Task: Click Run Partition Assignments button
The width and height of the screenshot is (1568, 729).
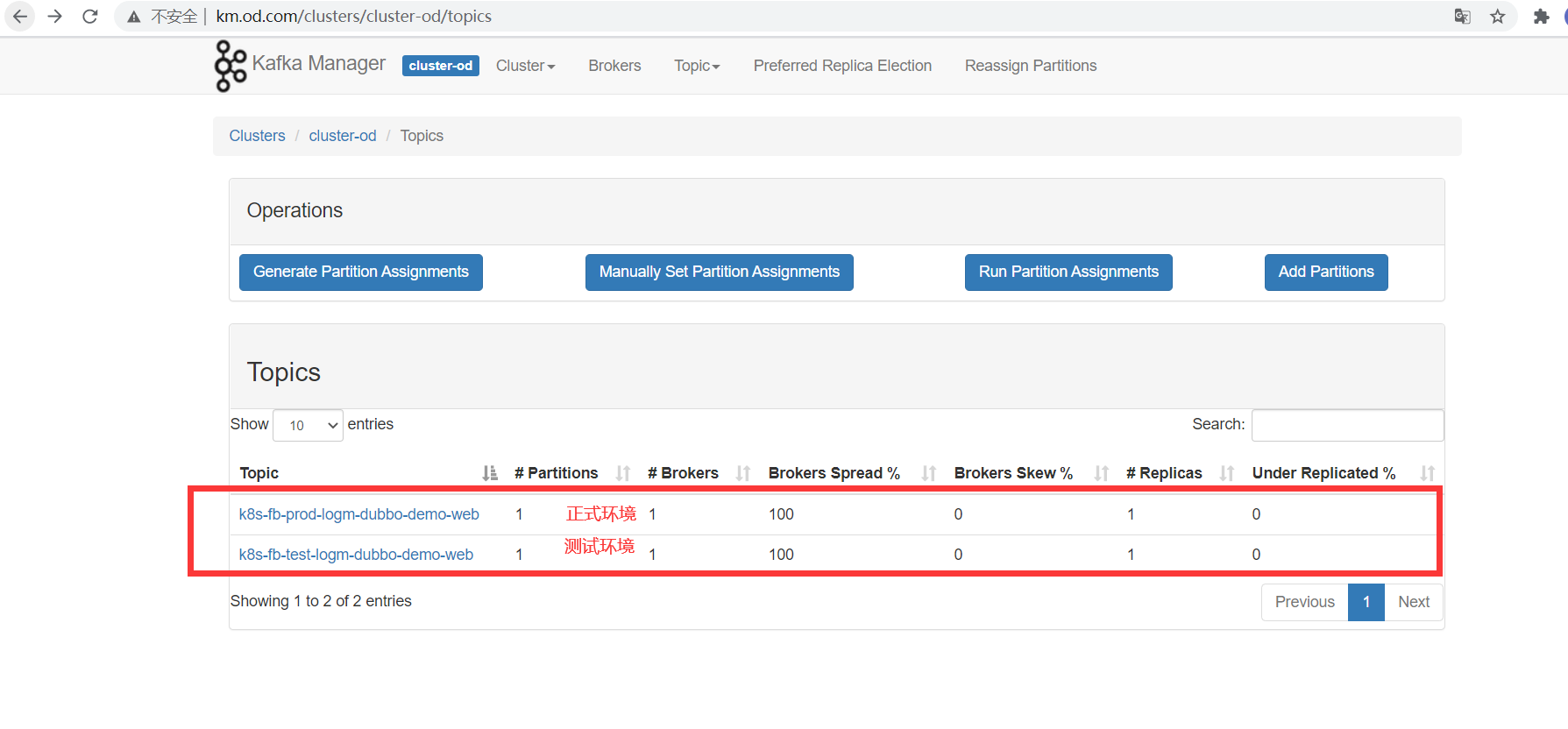Action: pyautogui.click(x=1068, y=272)
